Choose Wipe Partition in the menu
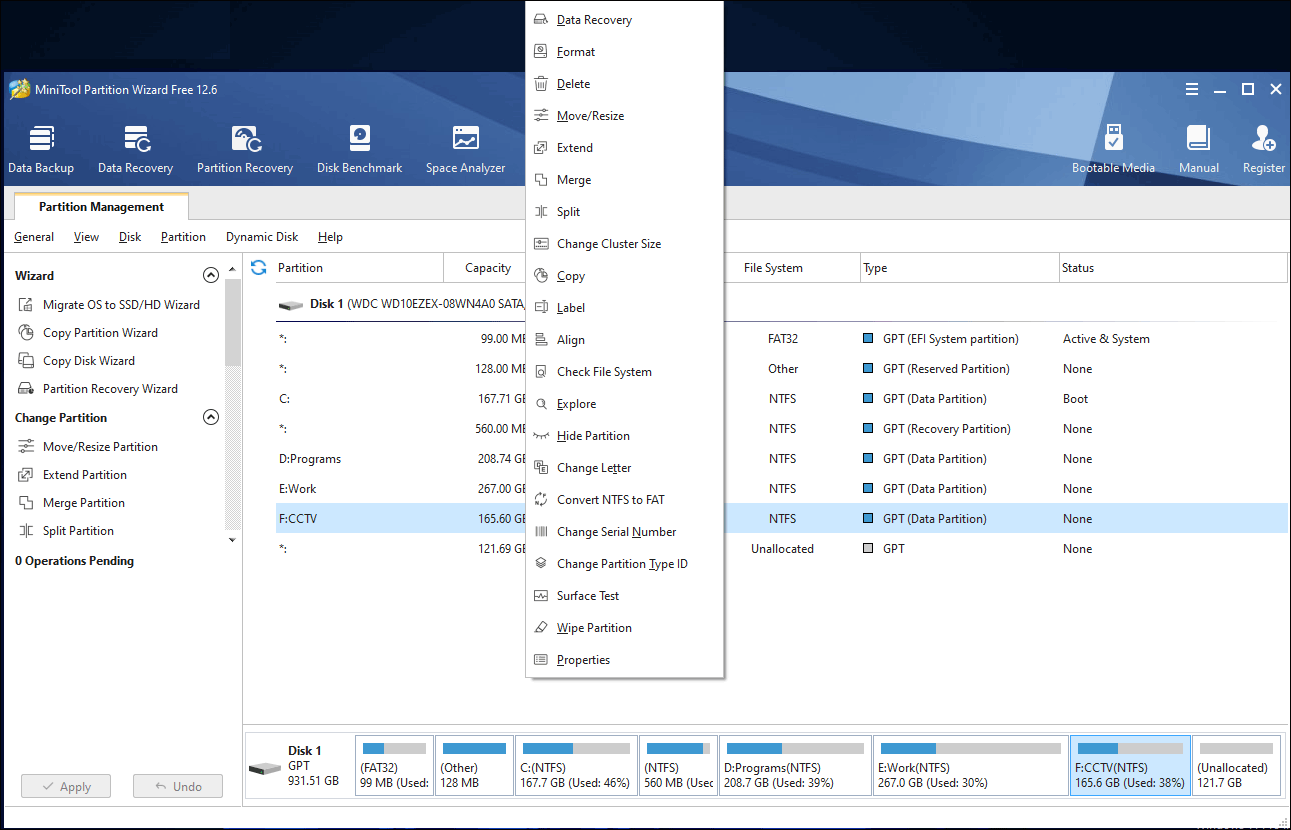The width and height of the screenshot is (1291, 830). pos(625,628)
